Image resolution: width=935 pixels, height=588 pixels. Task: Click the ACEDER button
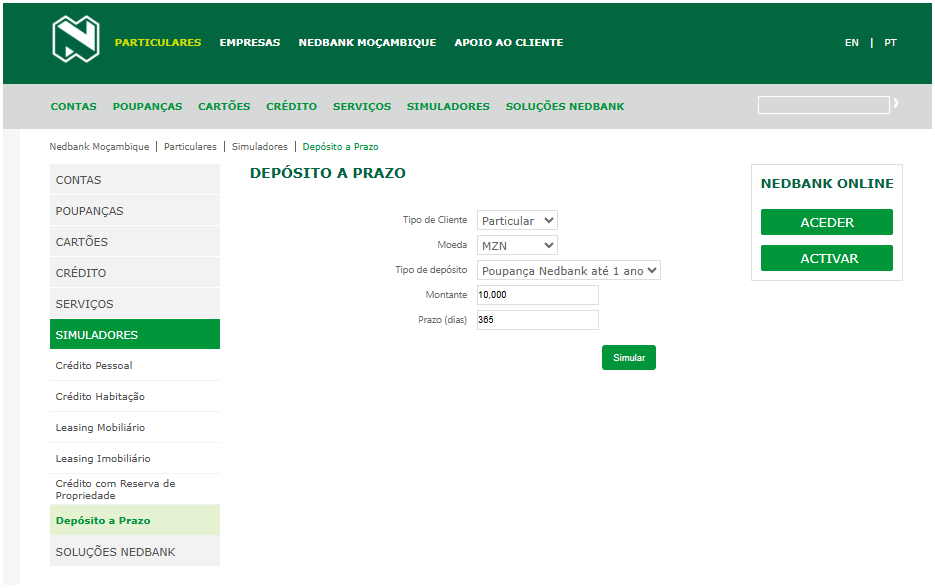click(827, 222)
